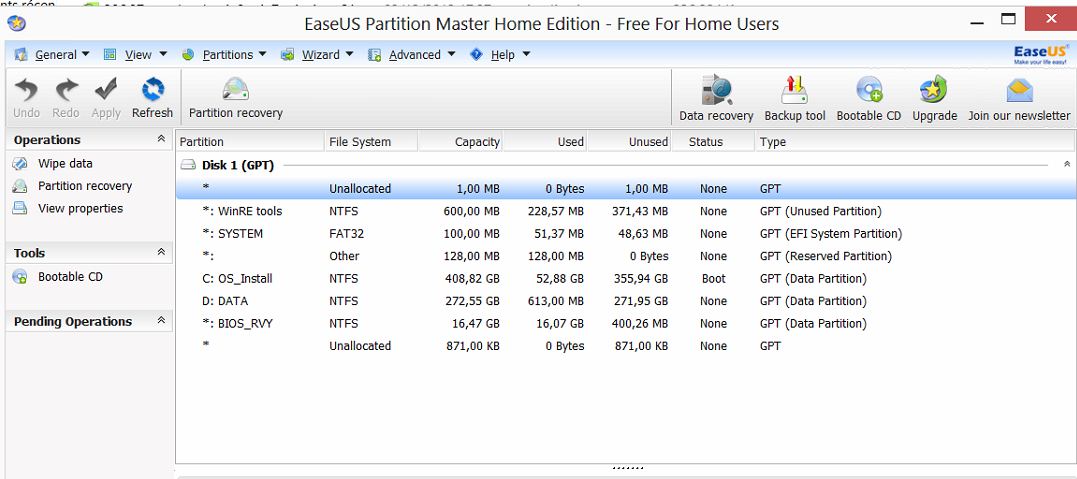Sort by the Partition column header
The image size is (1077, 479).
tap(249, 142)
